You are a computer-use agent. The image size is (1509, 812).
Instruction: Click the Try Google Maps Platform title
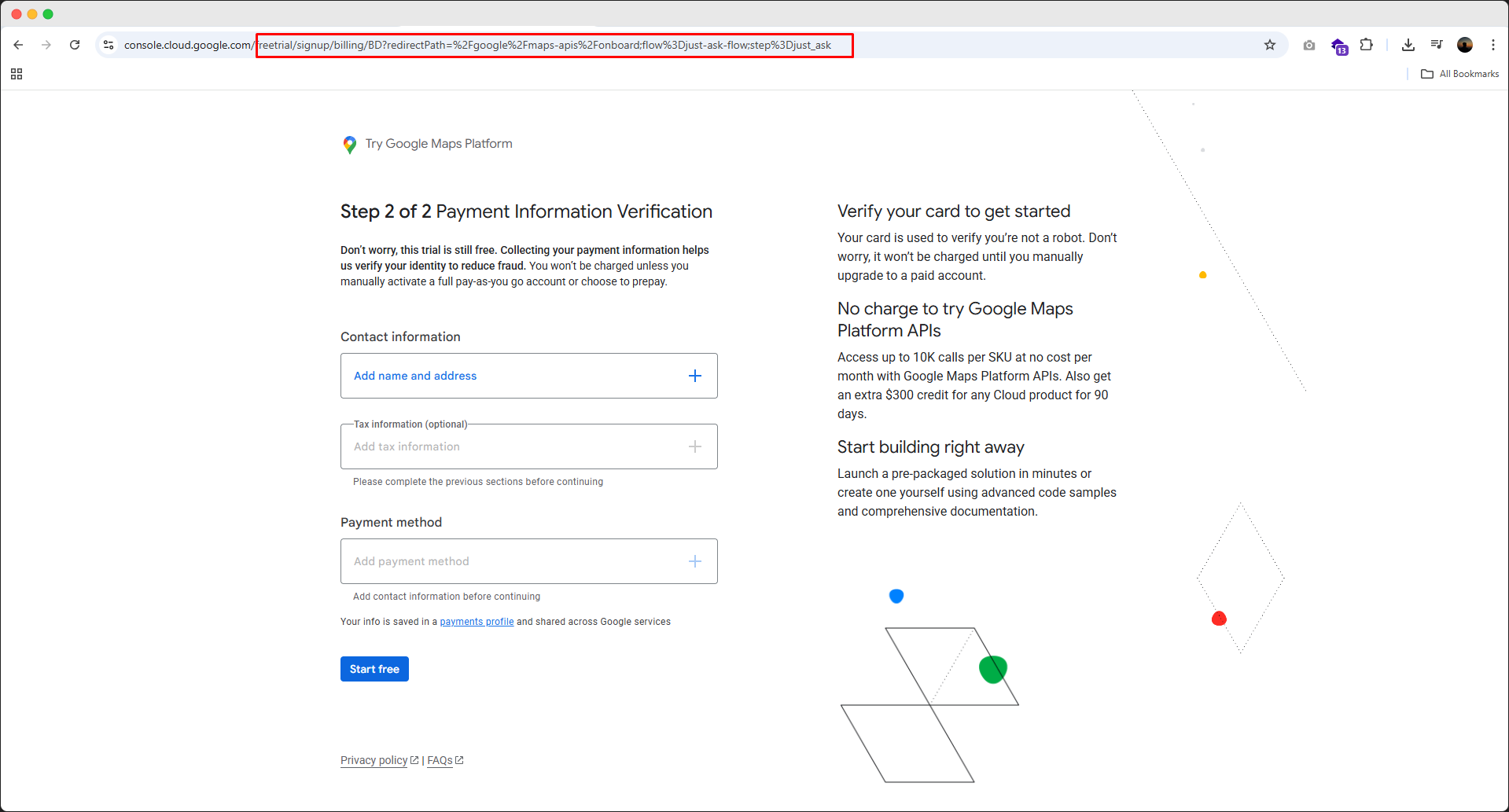pyautogui.click(x=439, y=144)
